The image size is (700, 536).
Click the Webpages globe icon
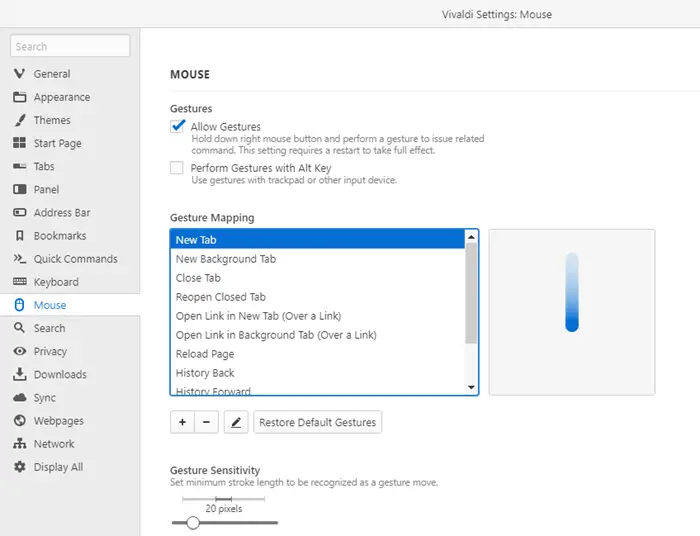coord(19,420)
